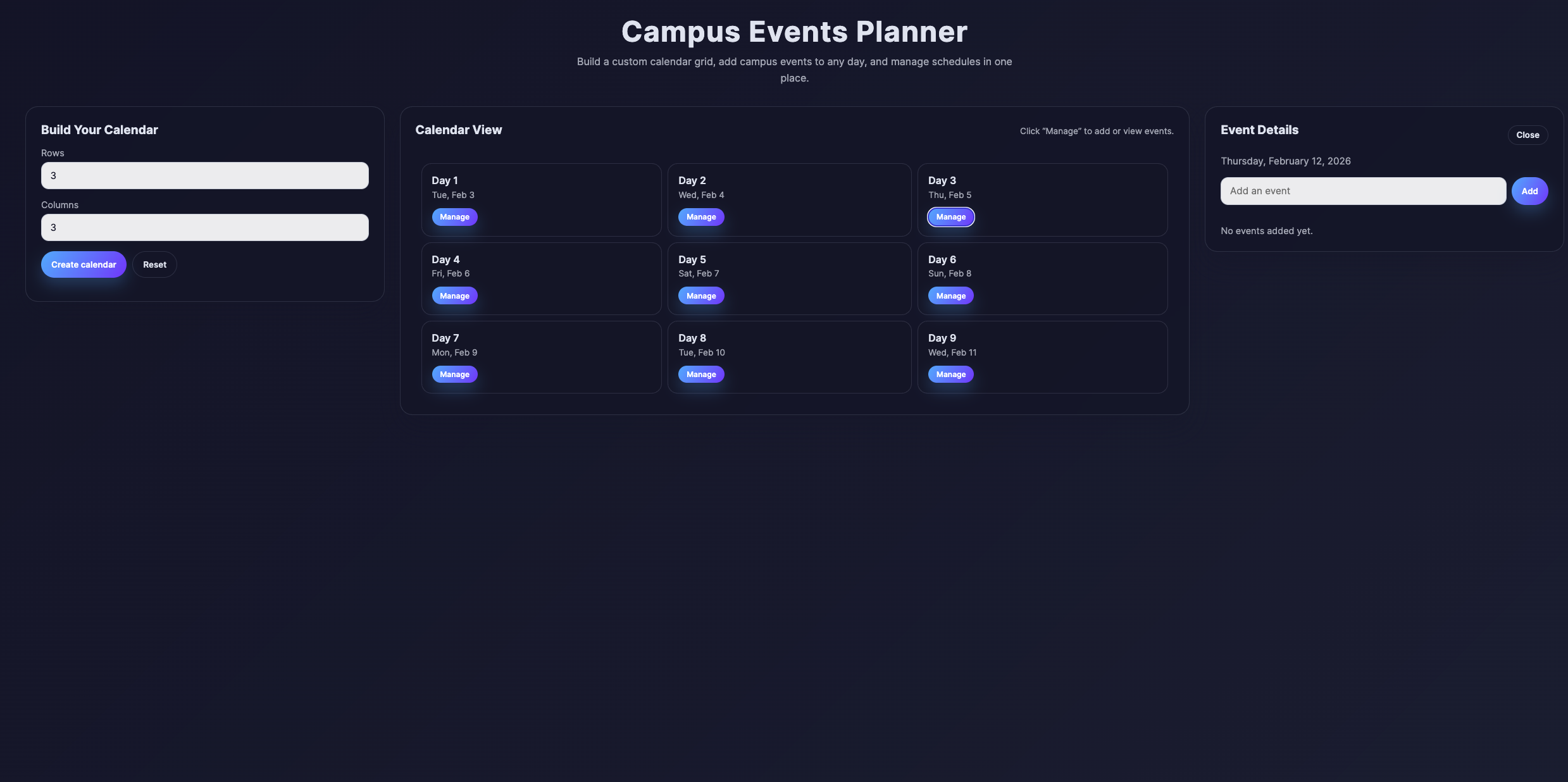Click the Calendar View heading
The width and height of the screenshot is (1568, 782).
[459, 130]
